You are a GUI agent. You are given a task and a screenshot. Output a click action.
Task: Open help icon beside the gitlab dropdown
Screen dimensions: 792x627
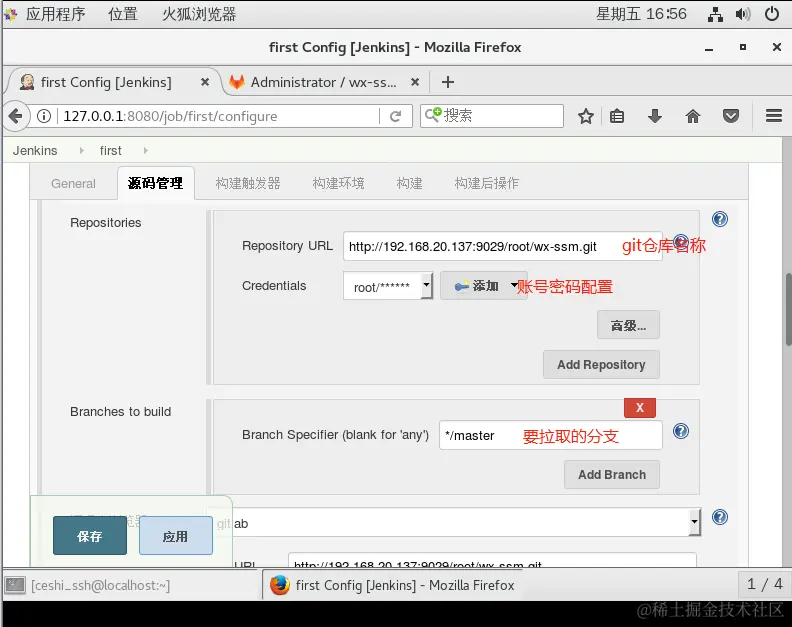[719, 517]
